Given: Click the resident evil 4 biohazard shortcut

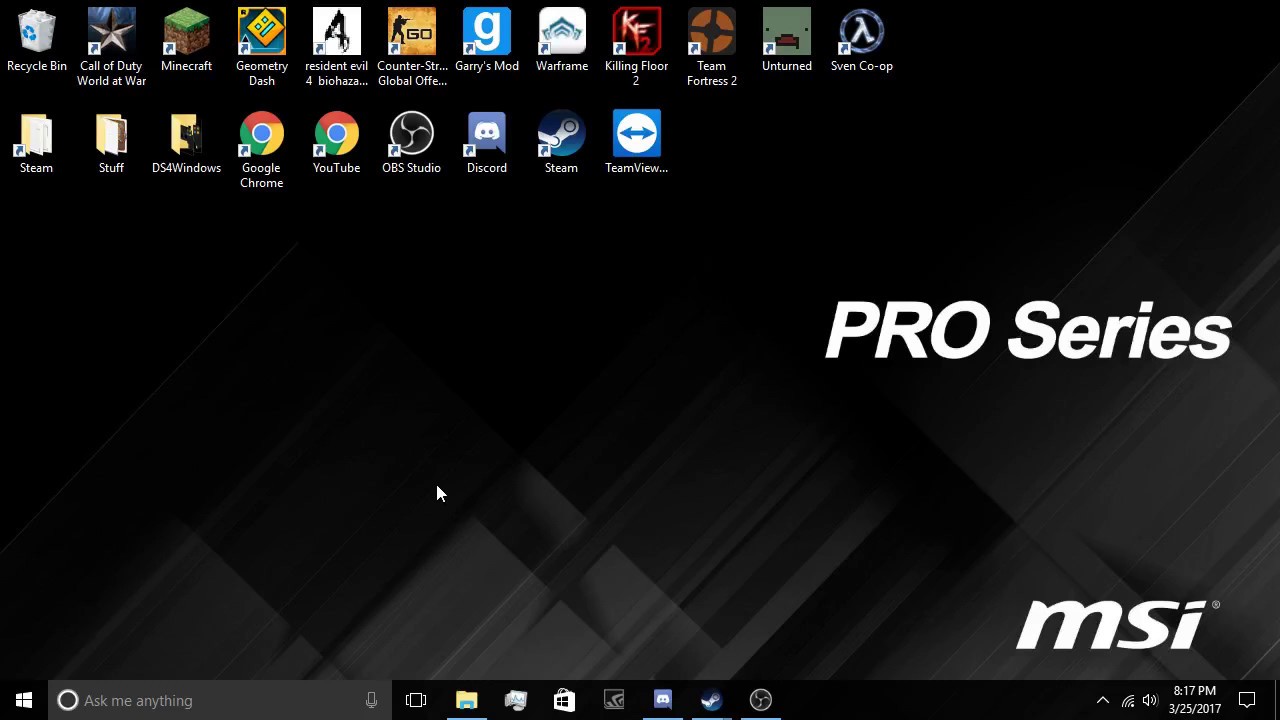Looking at the screenshot, I should click(336, 48).
